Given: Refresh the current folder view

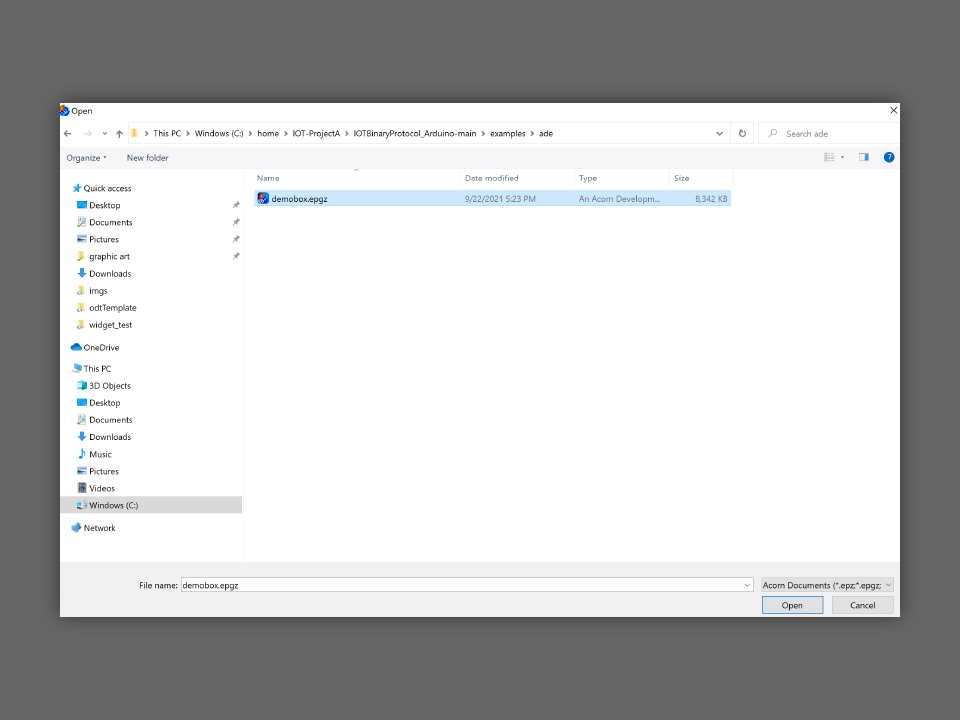Looking at the screenshot, I should (x=742, y=133).
